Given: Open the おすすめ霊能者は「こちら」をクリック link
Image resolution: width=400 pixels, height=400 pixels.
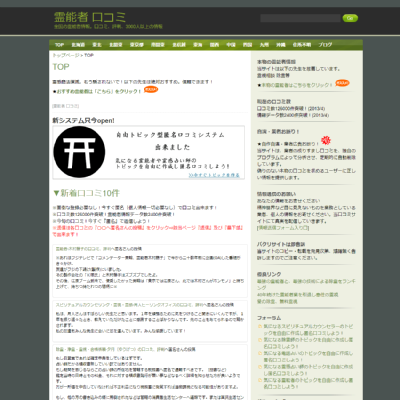Looking at the screenshot, I should coord(99,91).
